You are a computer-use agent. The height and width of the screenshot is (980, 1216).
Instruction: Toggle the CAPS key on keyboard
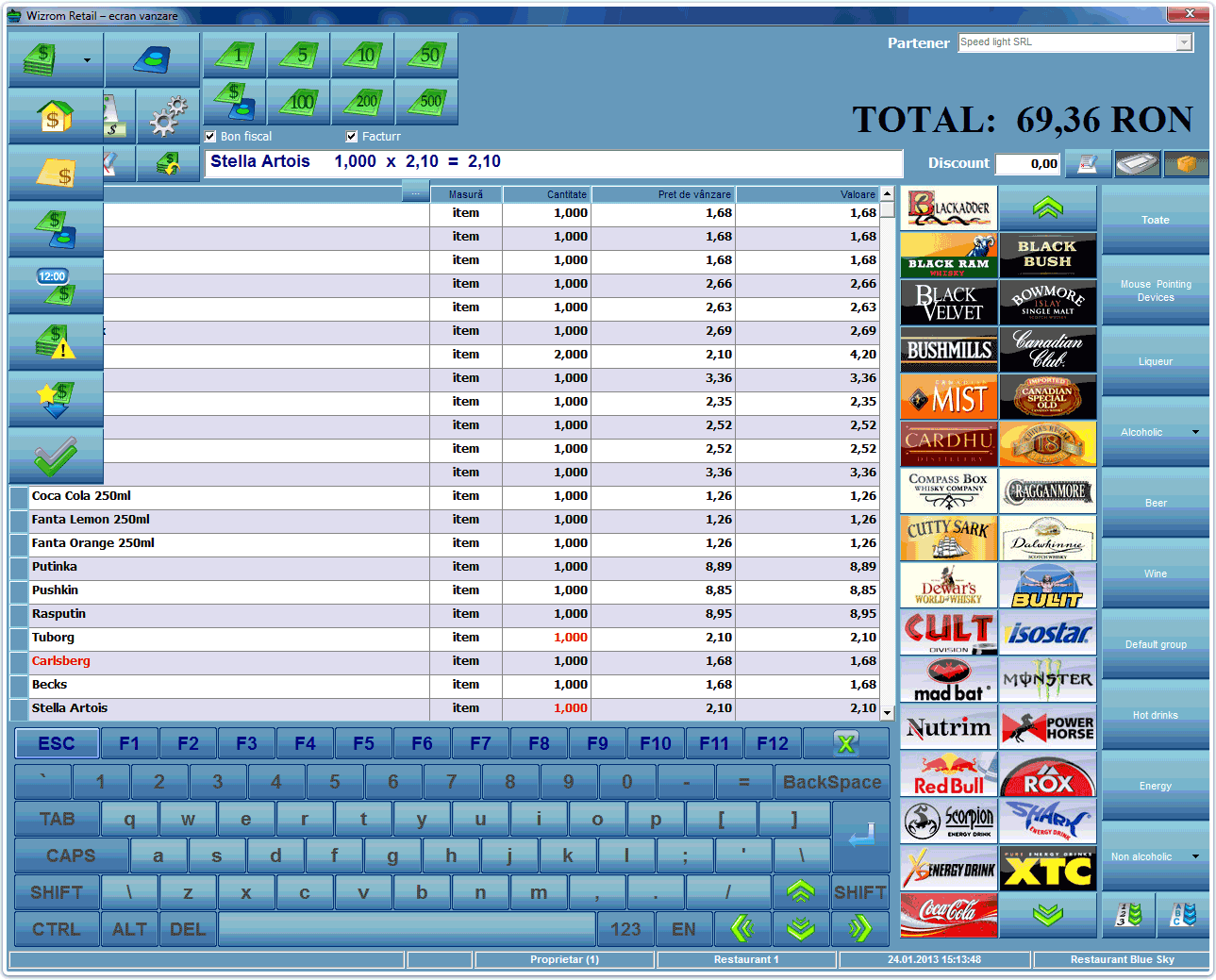tap(71, 855)
